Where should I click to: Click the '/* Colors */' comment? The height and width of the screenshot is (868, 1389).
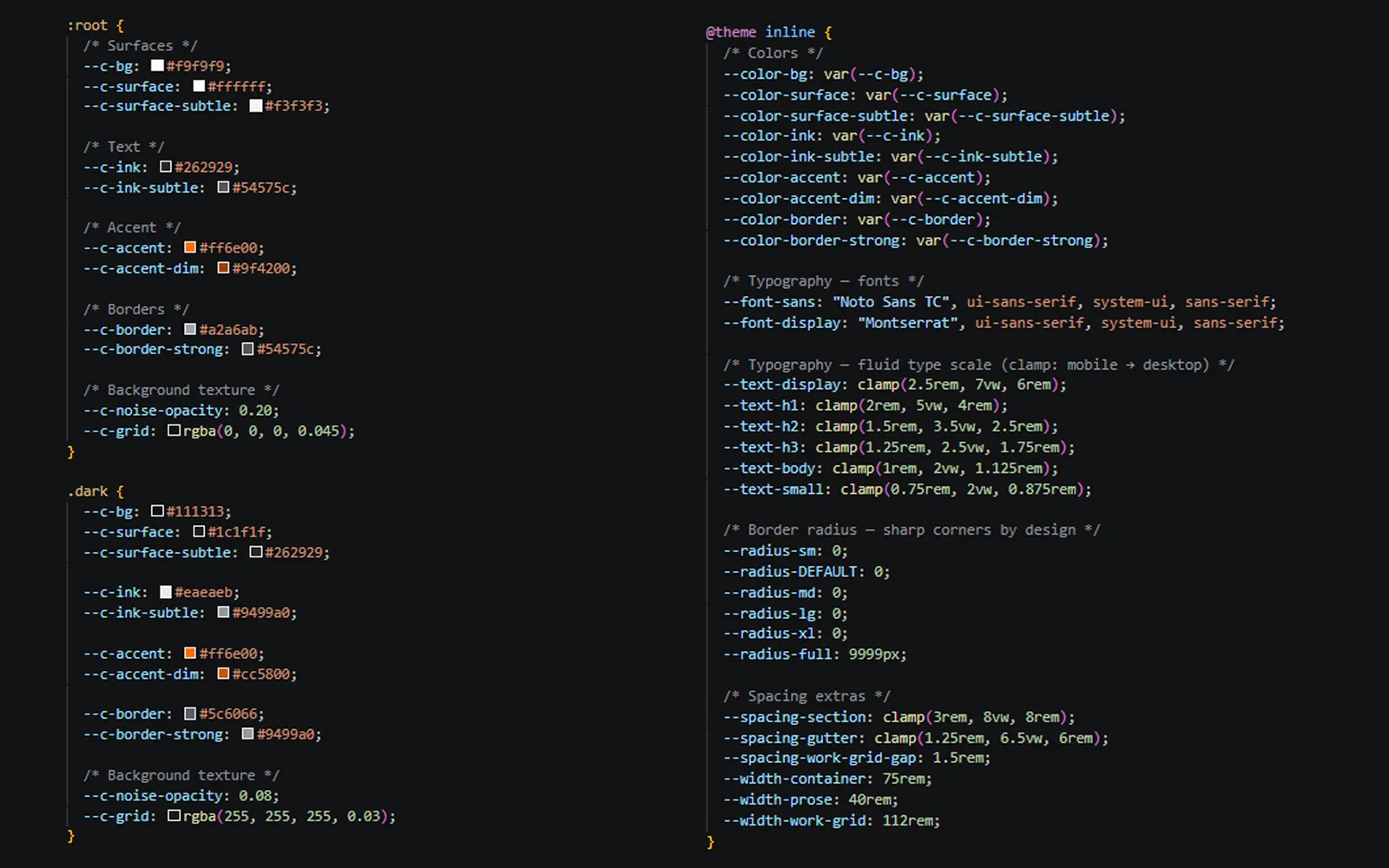[x=773, y=53]
